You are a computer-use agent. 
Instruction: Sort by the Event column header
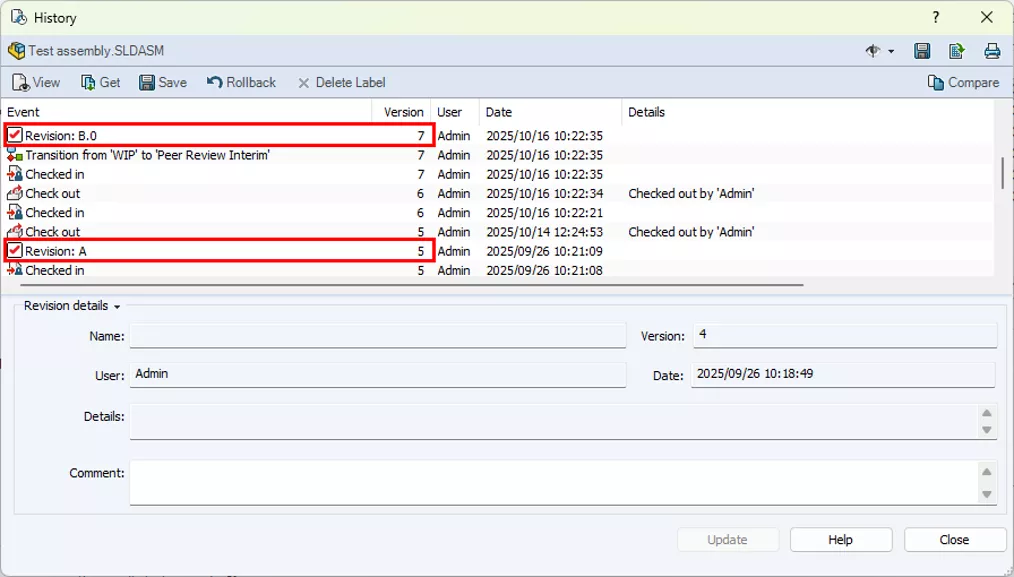click(x=187, y=112)
